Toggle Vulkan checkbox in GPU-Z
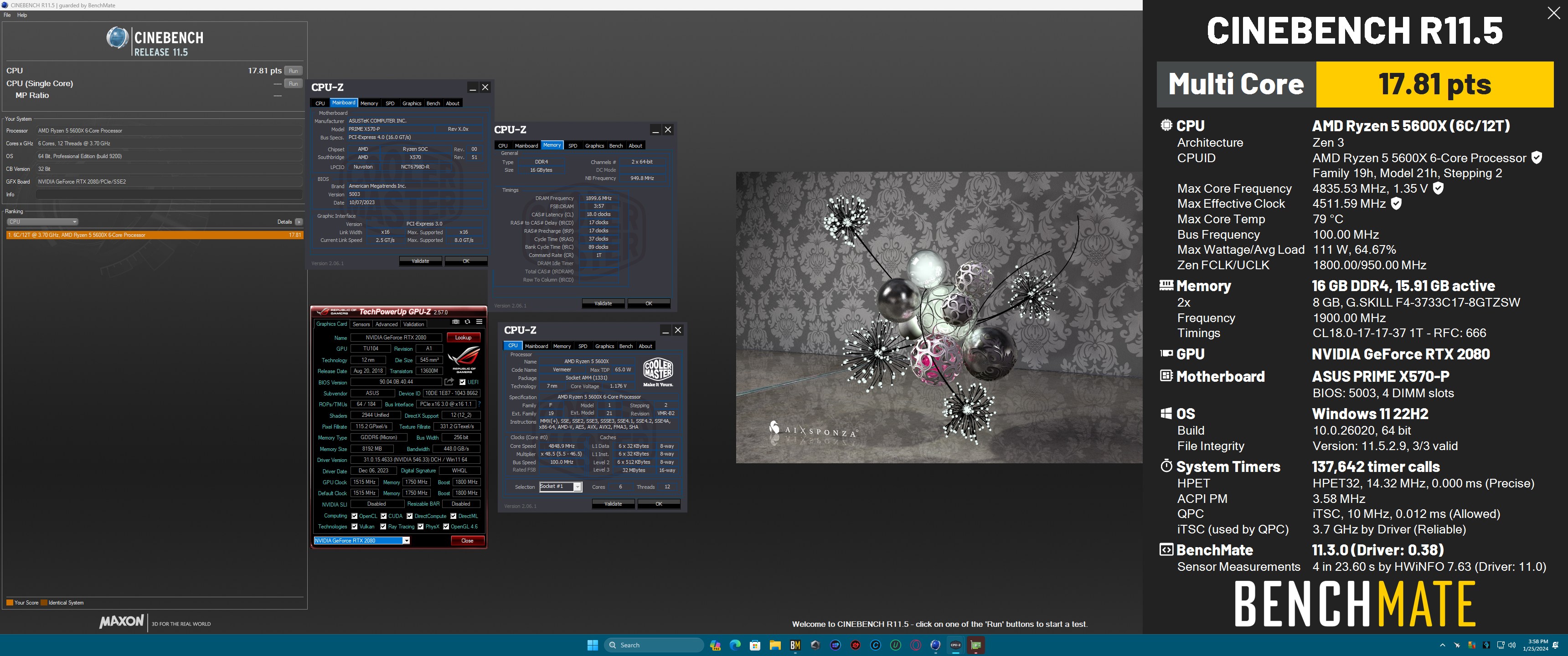Viewport: 1568px width, 656px height. point(354,527)
